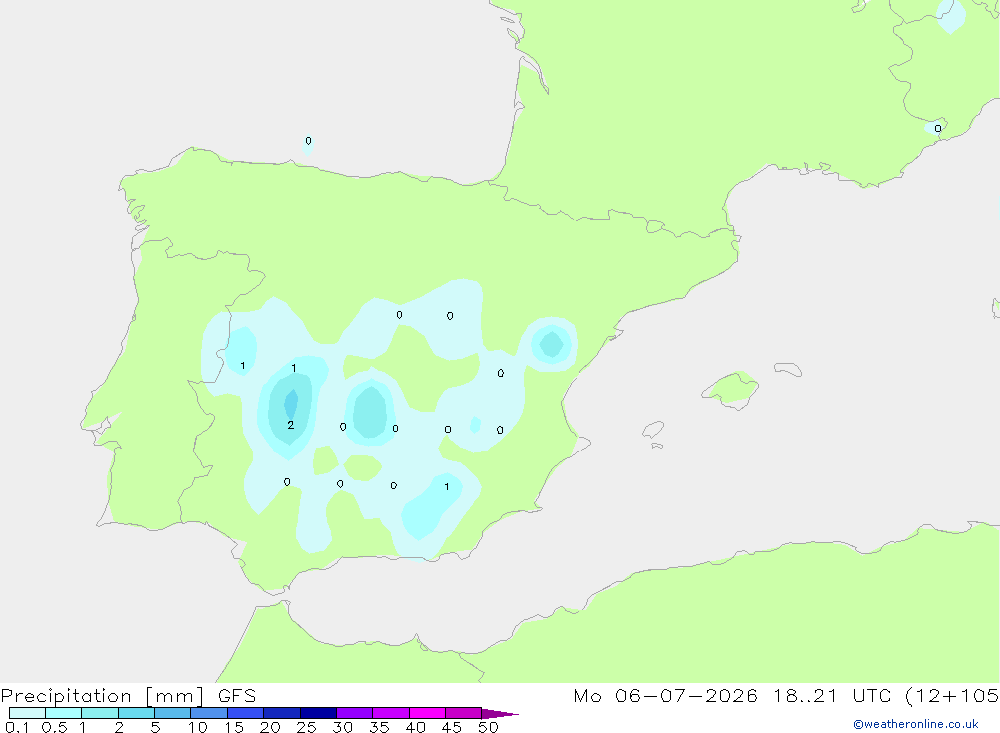Viewport: 1000px width, 733px height.
Task: Click the '40' legend tick label
Action: tap(415, 727)
